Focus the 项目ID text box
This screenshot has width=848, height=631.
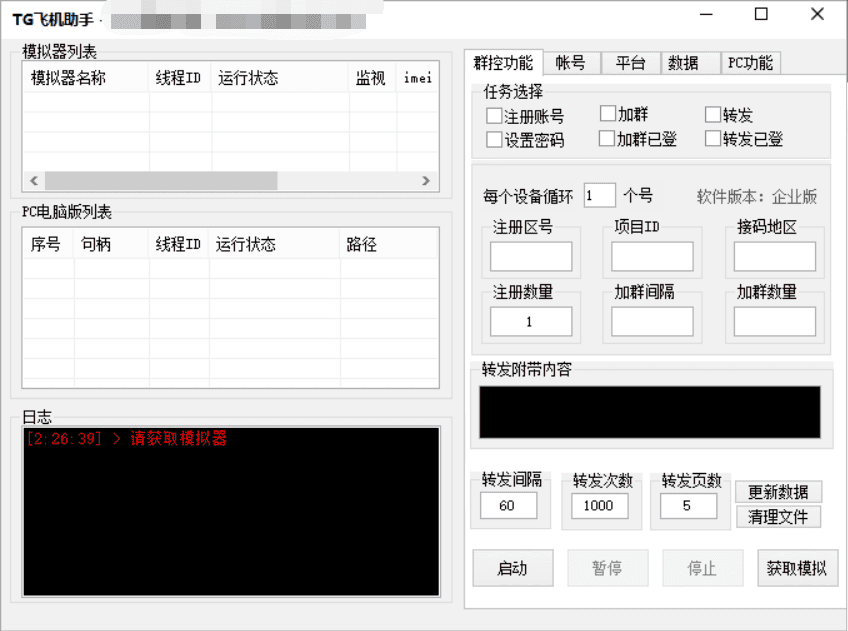[x=652, y=257]
